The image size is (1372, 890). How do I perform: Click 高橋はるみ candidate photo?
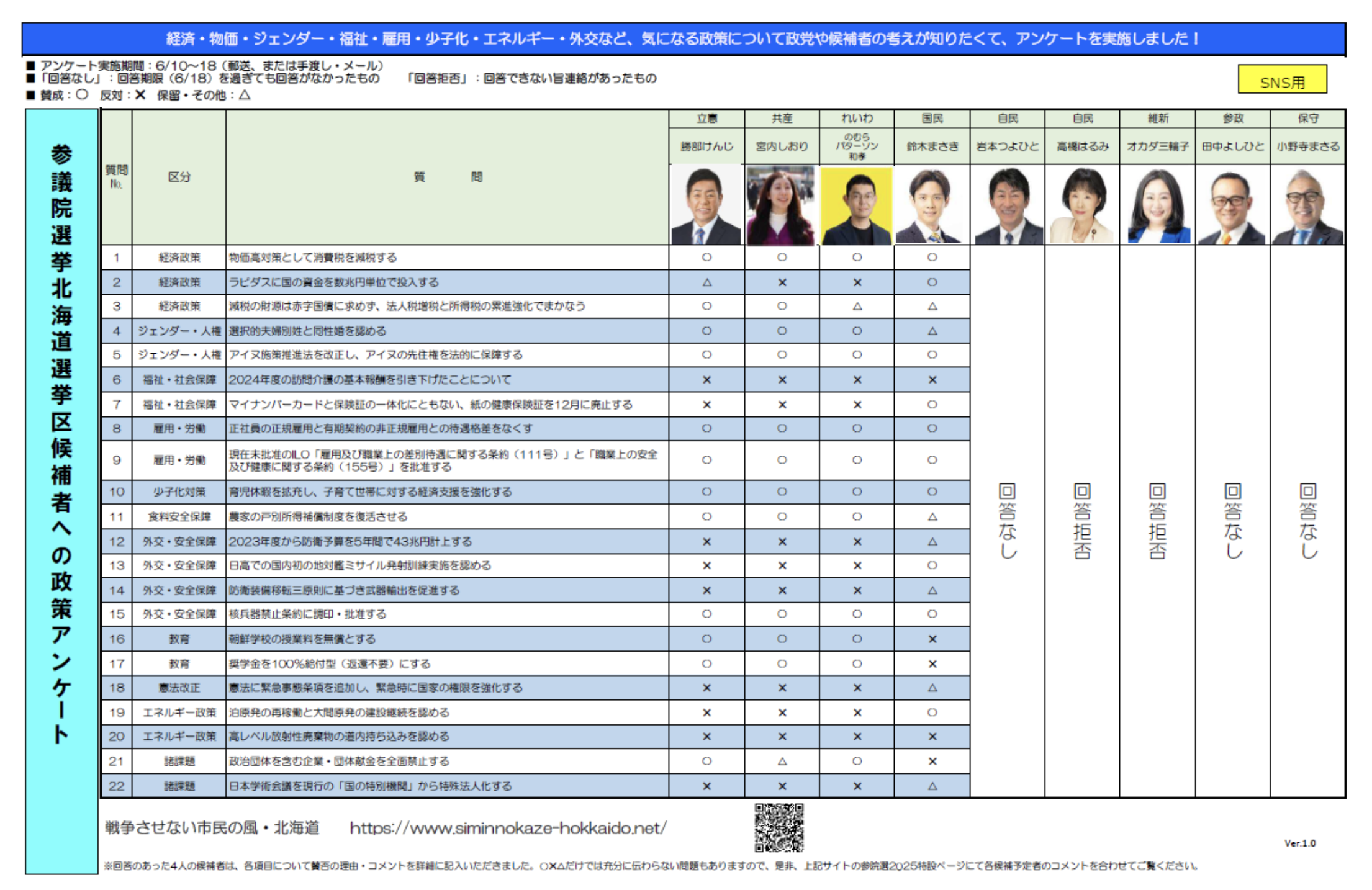tap(1082, 205)
